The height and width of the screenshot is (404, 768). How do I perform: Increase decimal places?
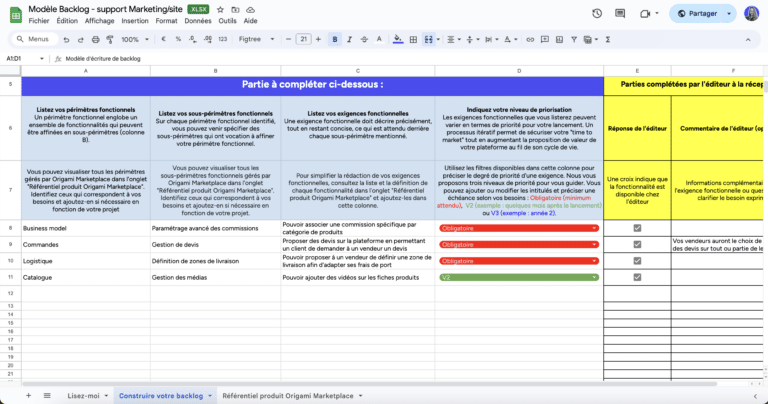208,39
